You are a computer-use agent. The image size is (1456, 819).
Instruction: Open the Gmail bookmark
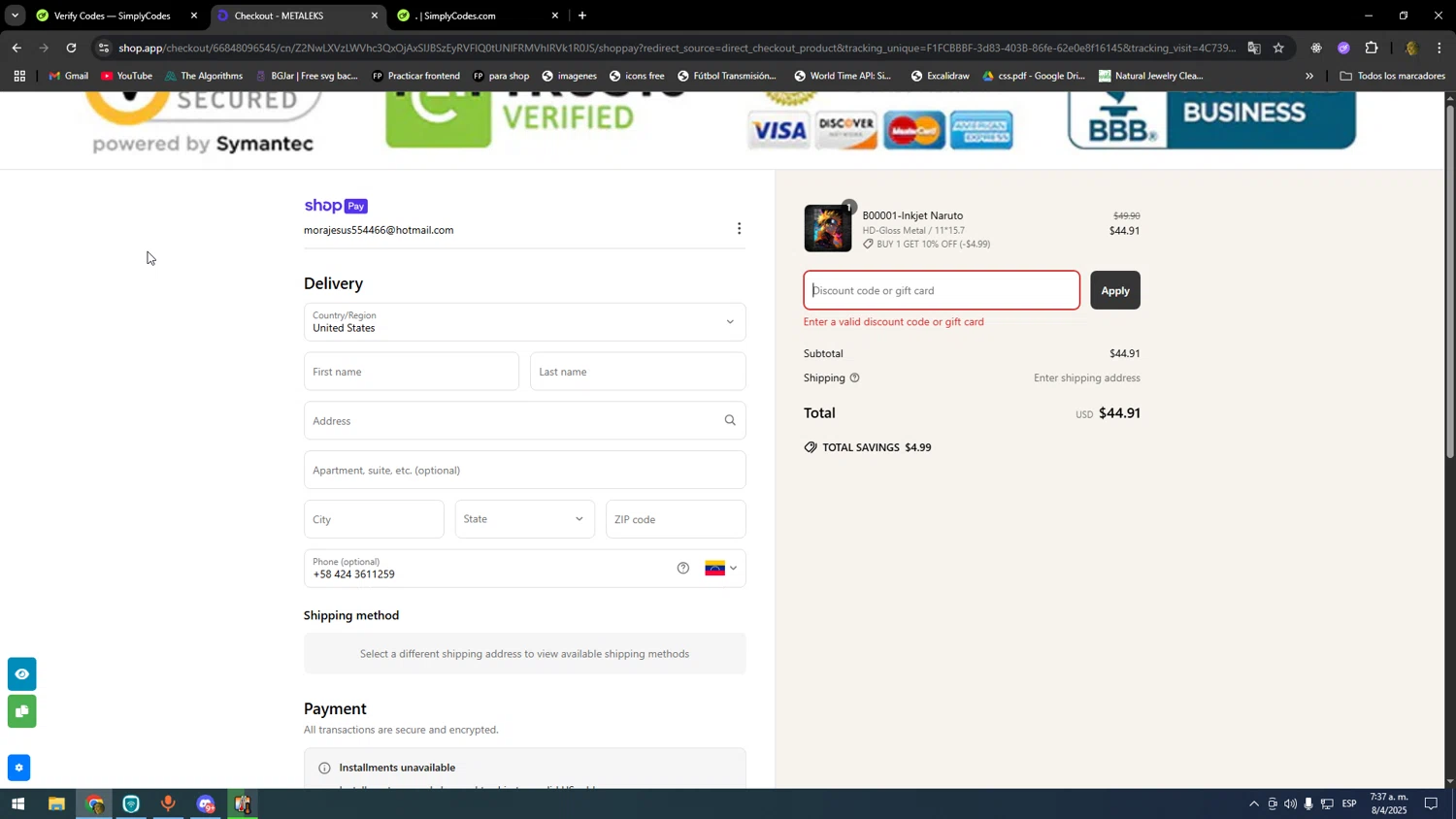[x=68, y=76]
